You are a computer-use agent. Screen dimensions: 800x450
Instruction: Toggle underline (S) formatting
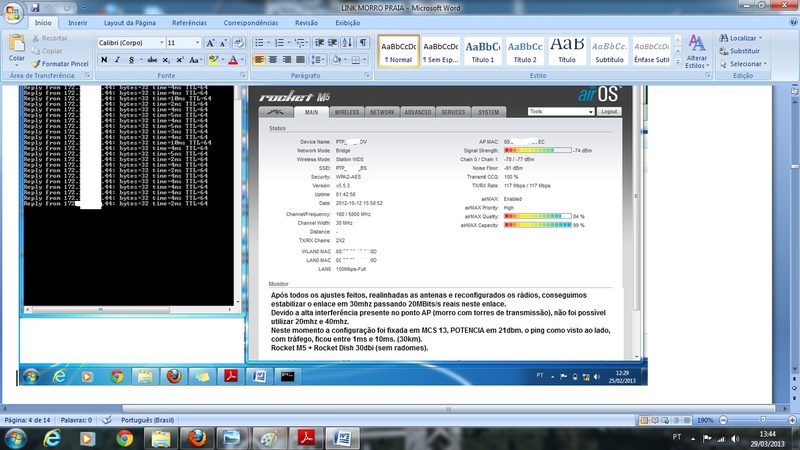pyautogui.click(x=131, y=60)
